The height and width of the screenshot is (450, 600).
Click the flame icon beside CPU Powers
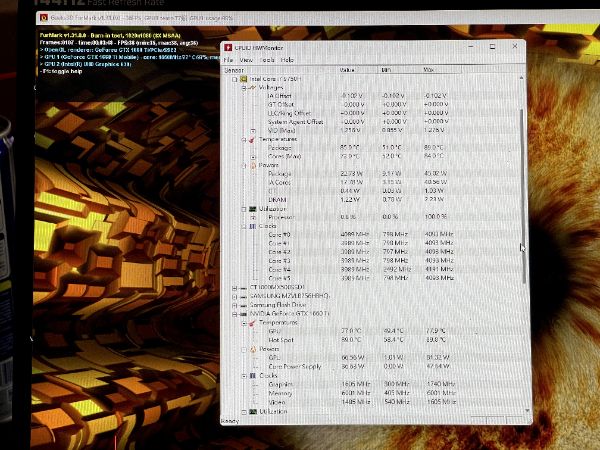click(253, 165)
